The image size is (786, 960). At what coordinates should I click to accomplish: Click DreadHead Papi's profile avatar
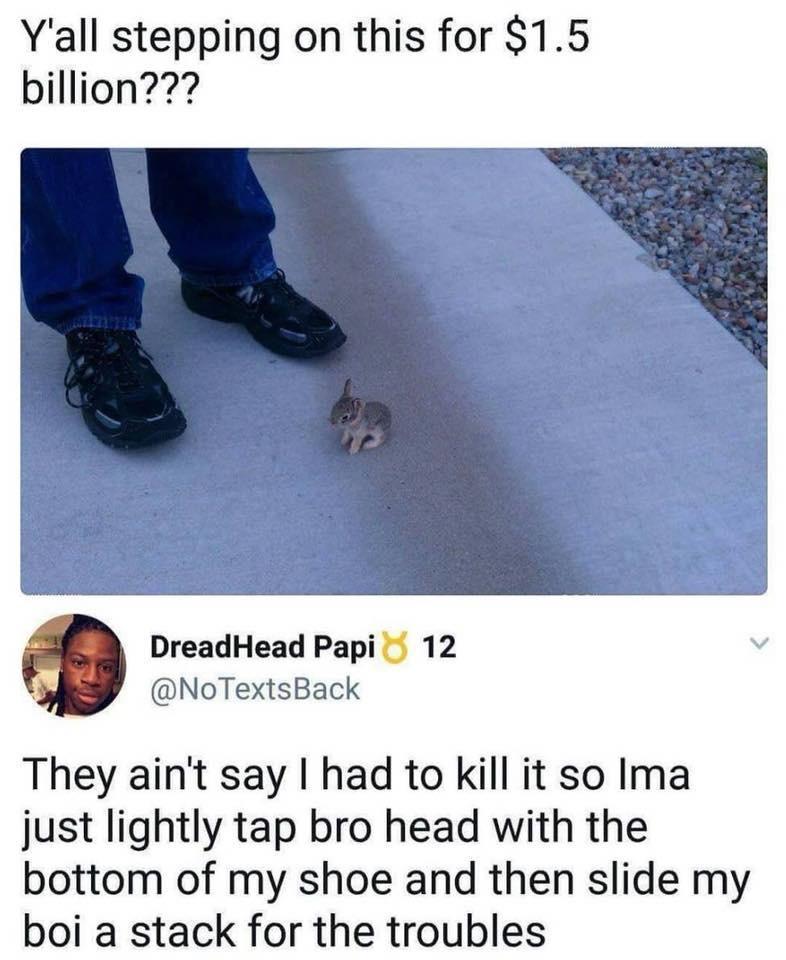pos(73,666)
